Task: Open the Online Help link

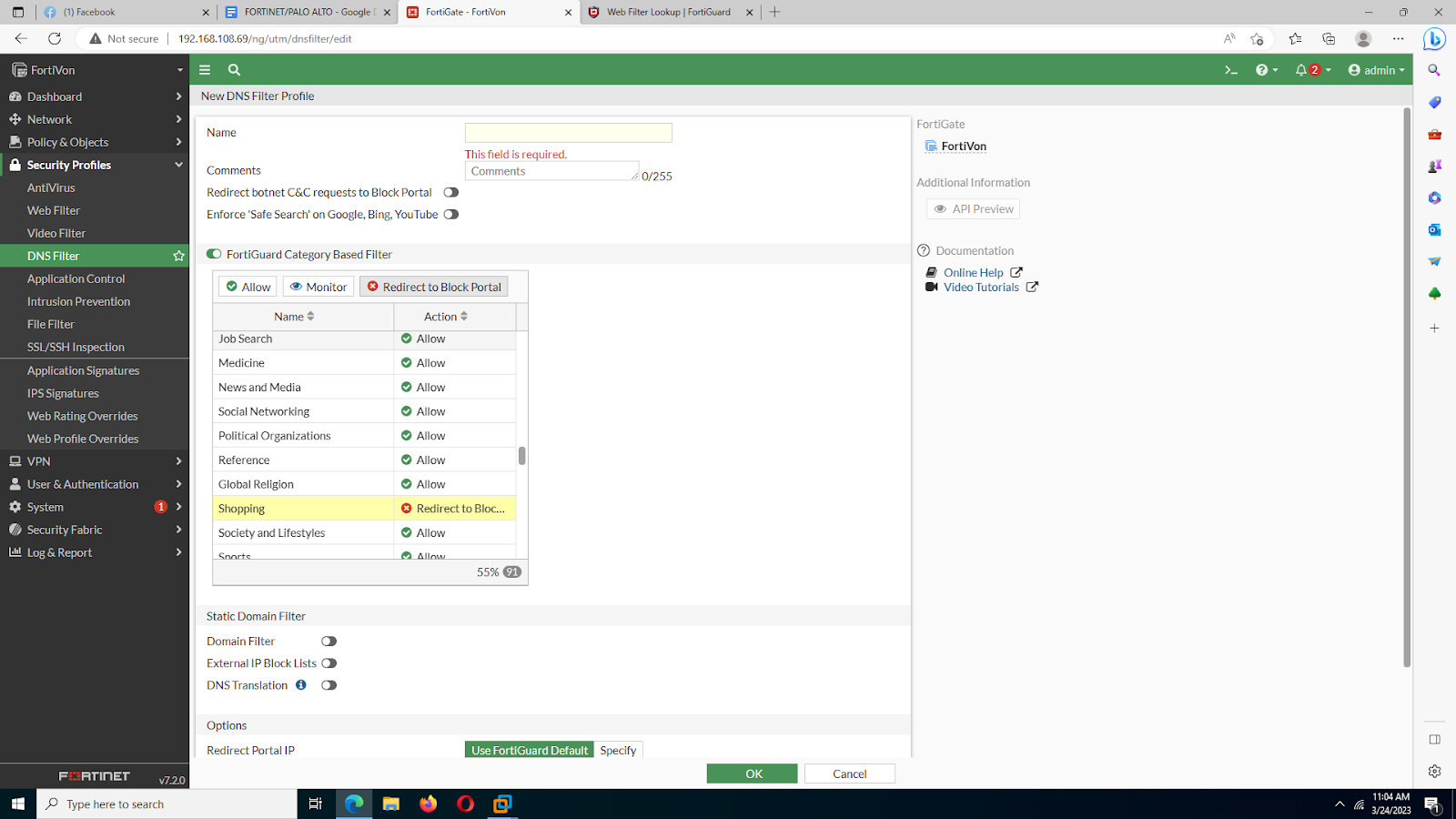Action: pos(973,272)
